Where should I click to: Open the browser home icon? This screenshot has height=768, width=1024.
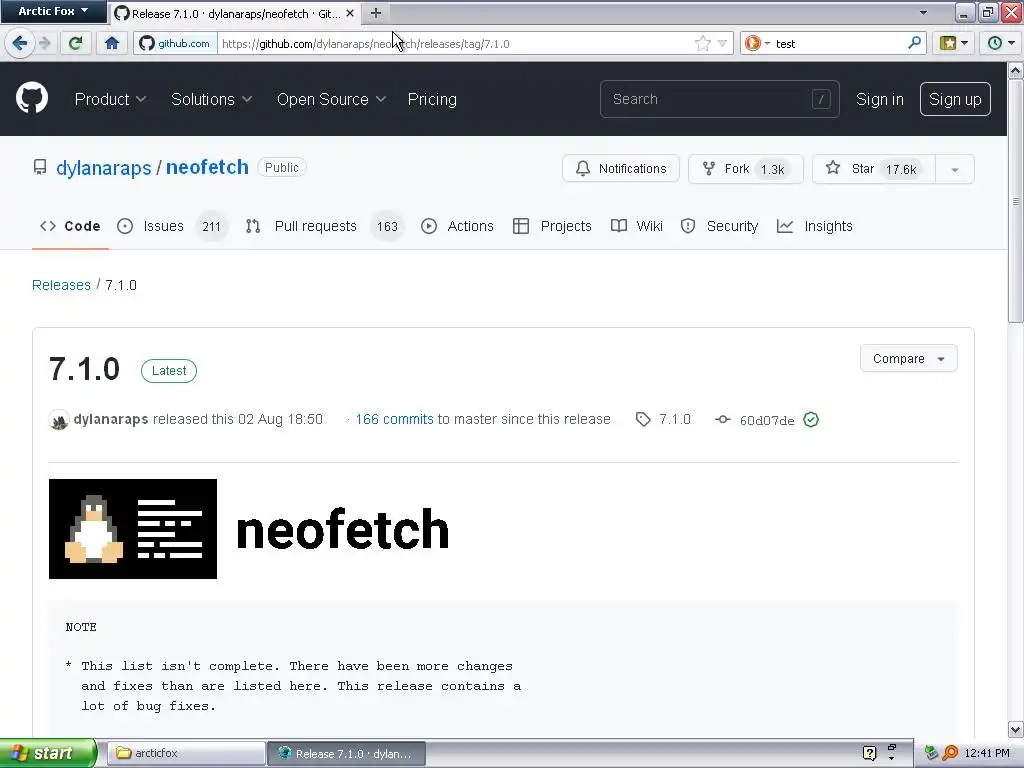[112, 44]
